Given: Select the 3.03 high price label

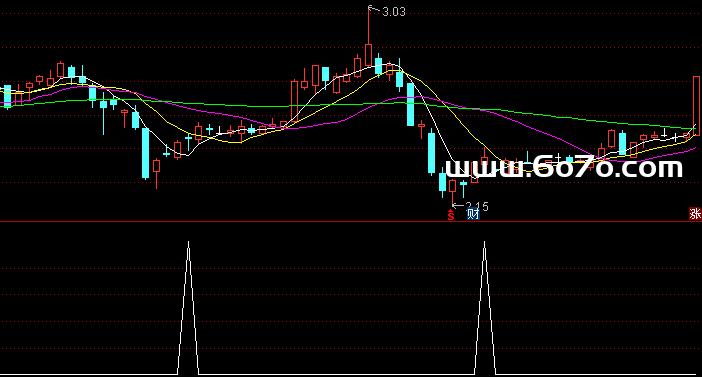Looking at the screenshot, I should coord(394,12).
